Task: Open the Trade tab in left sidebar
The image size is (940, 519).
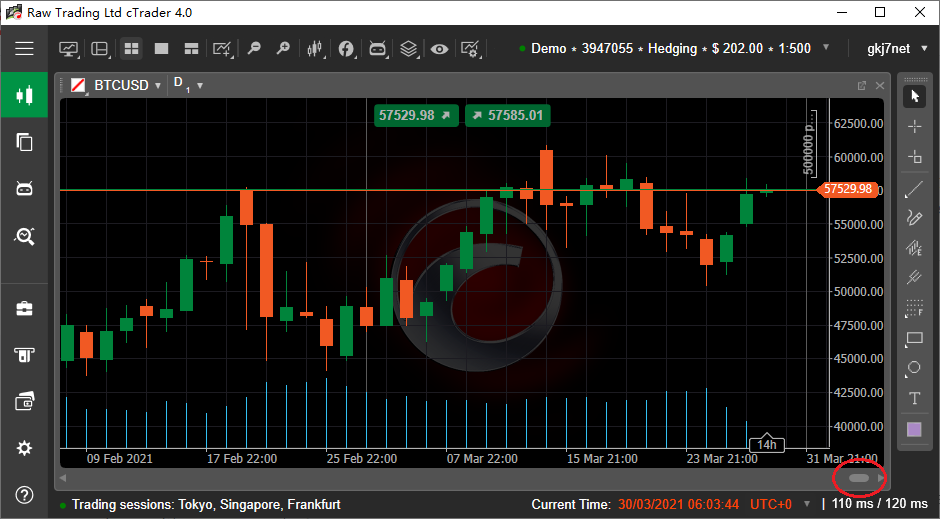Action: coord(24,96)
